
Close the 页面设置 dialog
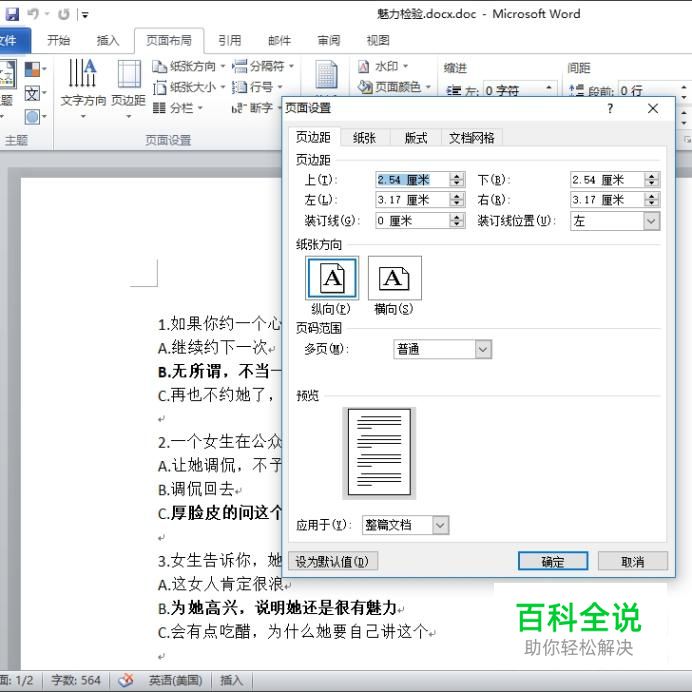click(653, 109)
